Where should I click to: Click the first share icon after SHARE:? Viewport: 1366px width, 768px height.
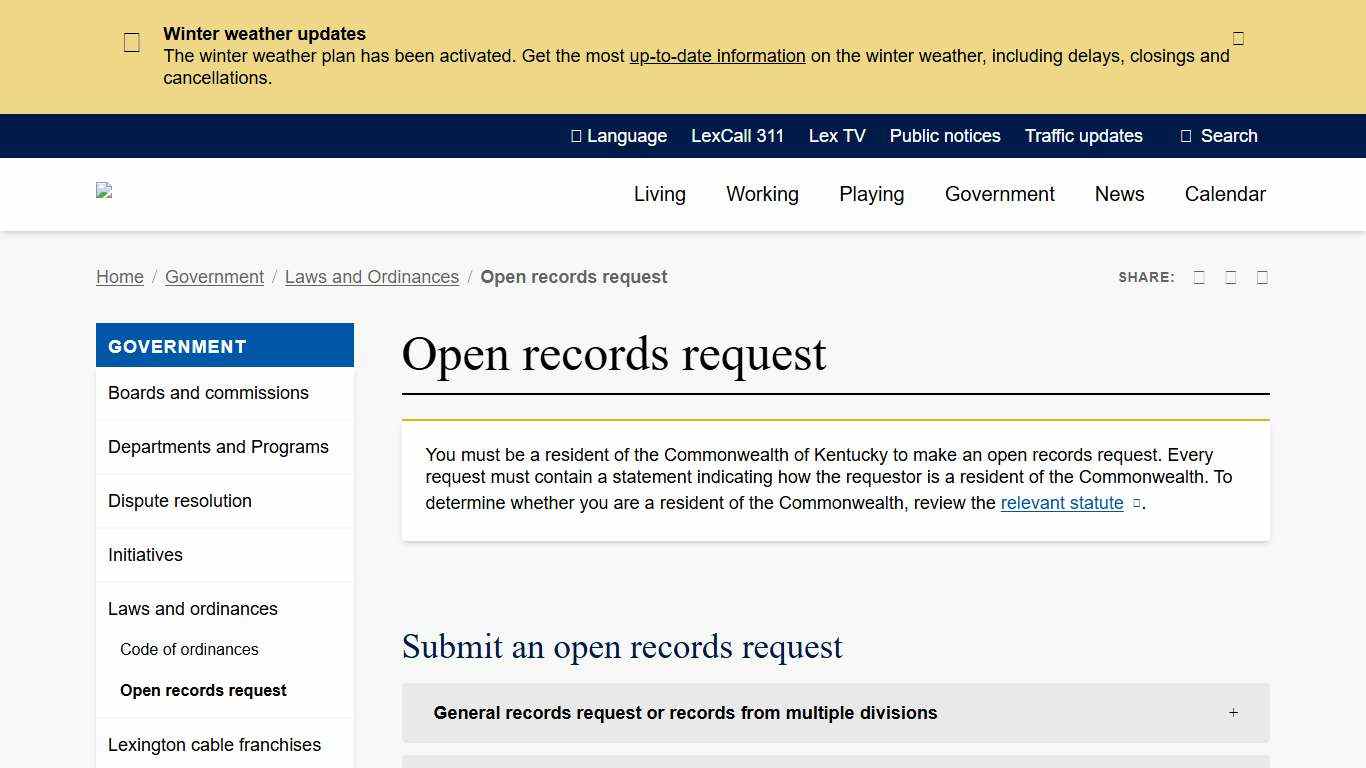[1199, 277]
